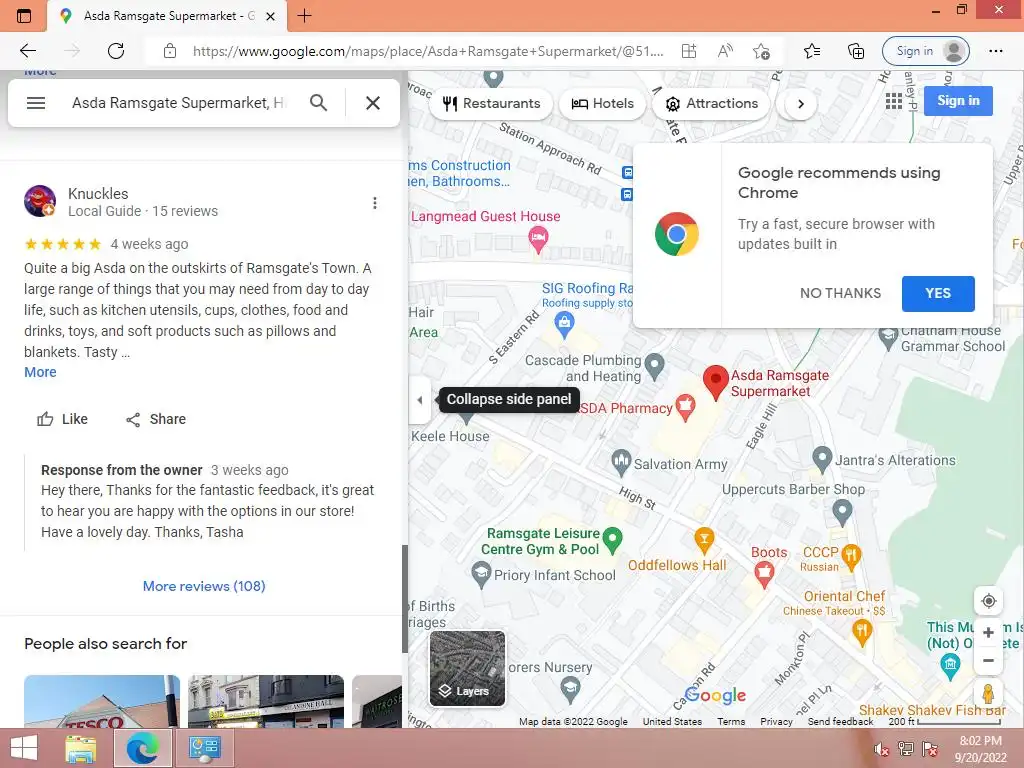Click Send feedback in the map footer

click(x=840, y=722)
